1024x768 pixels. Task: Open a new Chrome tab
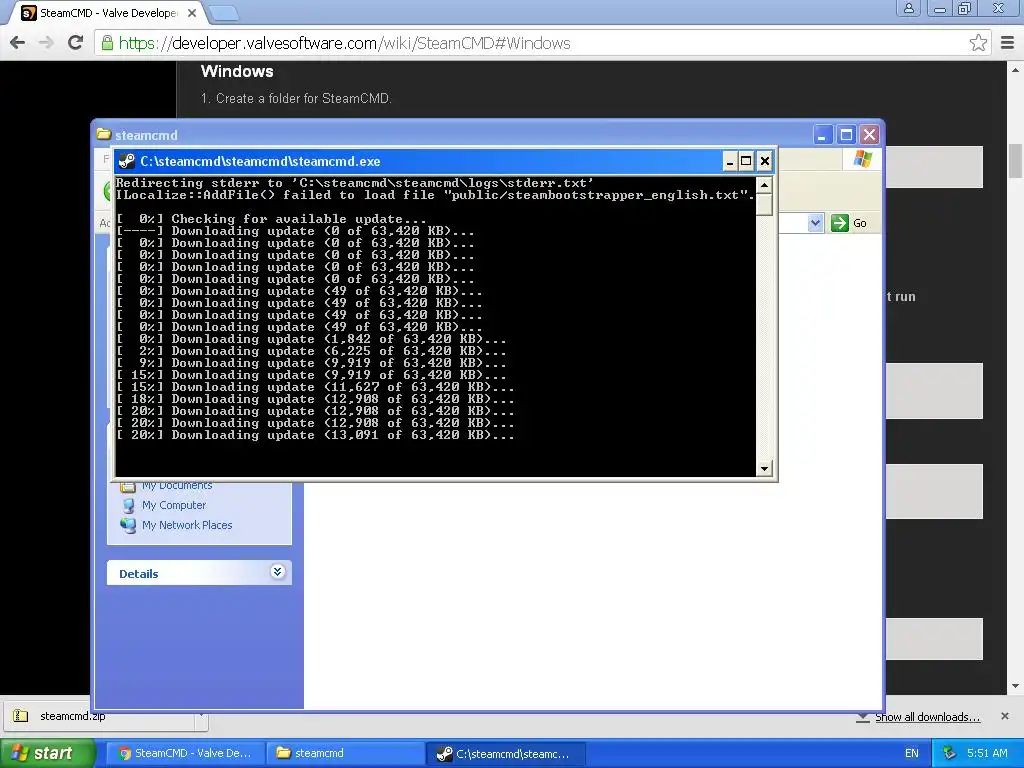click(224, 12)
